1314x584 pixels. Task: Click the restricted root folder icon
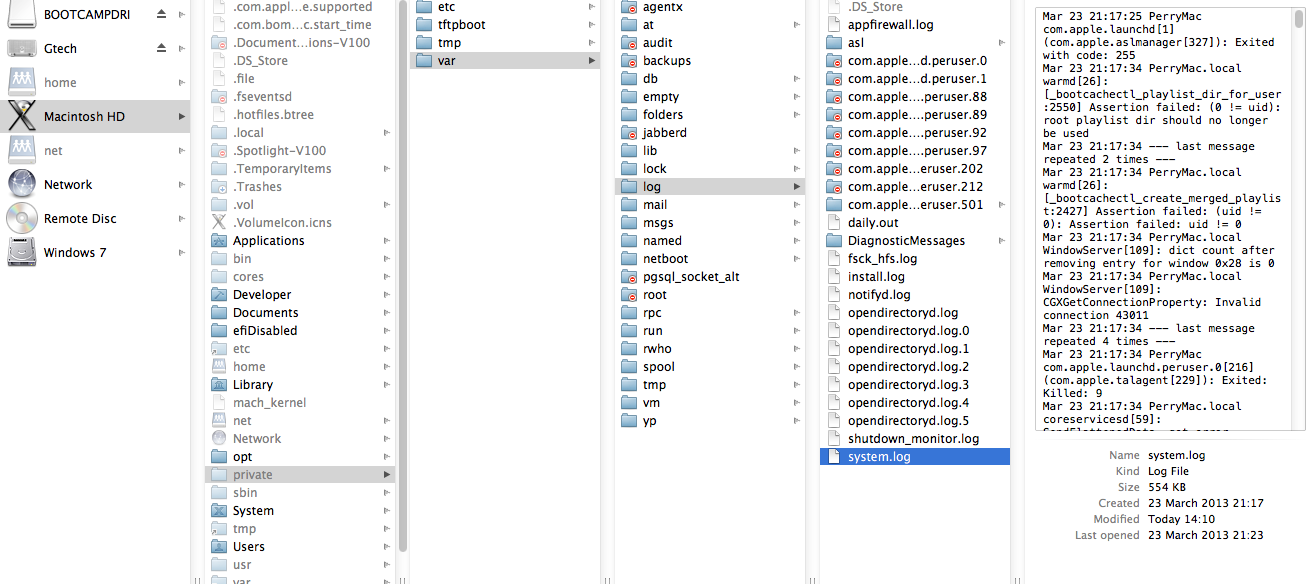coord(629,294)
